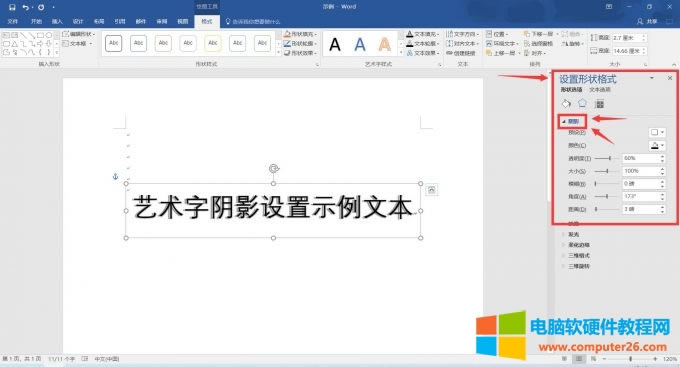Image resolution: width=680 pixels, height=367 pixels.
Task: Click the 选择窗格 button
Action: (x=538, y=43)
